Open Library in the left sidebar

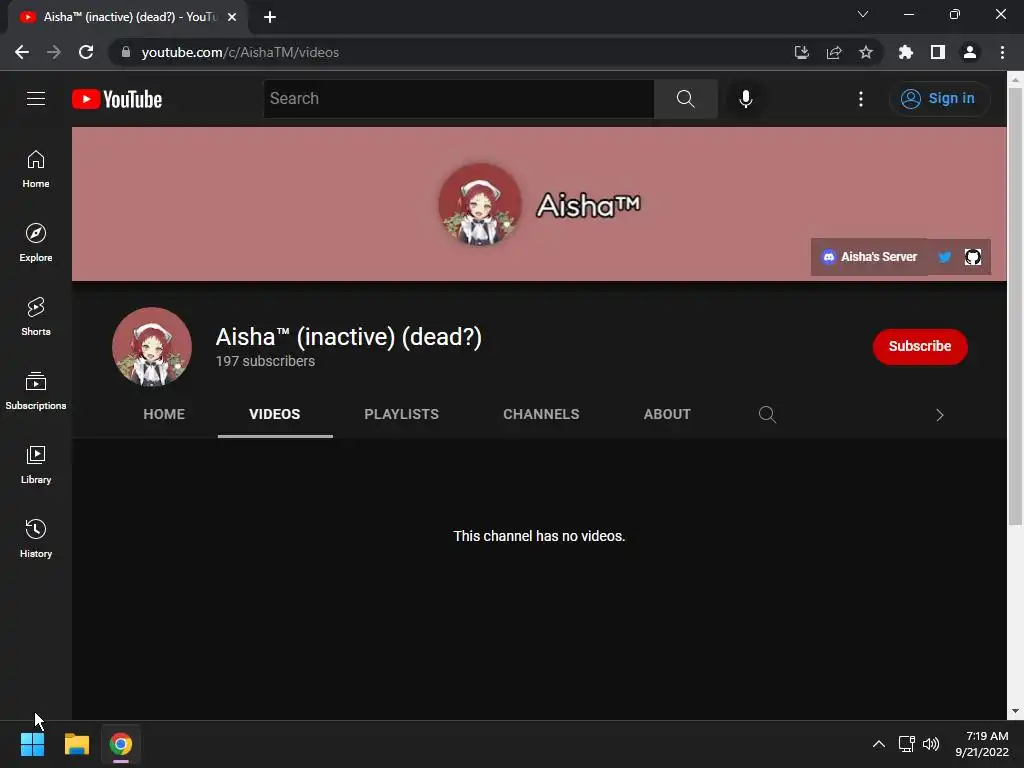click(36, 464)
